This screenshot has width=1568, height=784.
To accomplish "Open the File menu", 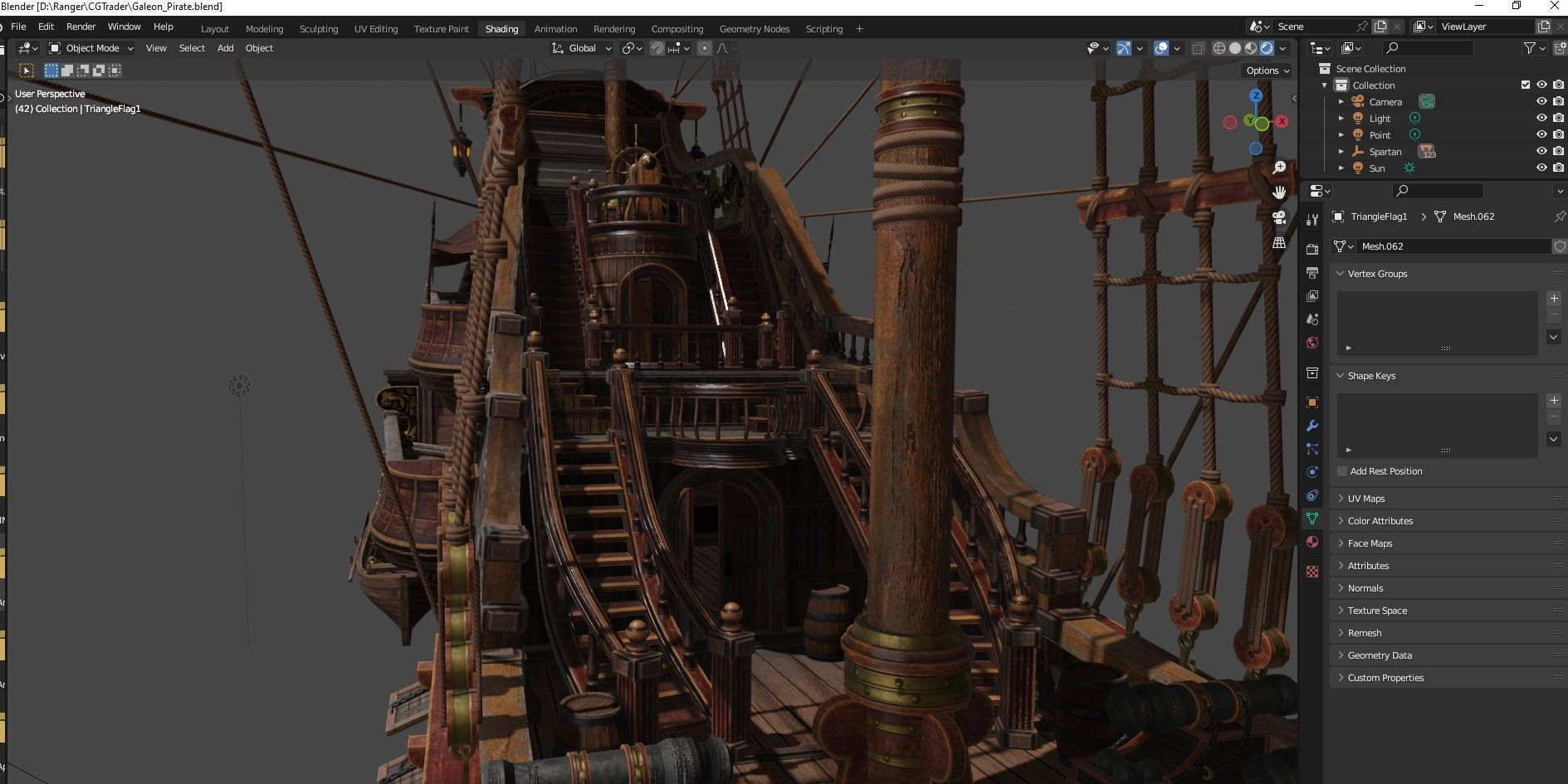I will tap(18, 27).
